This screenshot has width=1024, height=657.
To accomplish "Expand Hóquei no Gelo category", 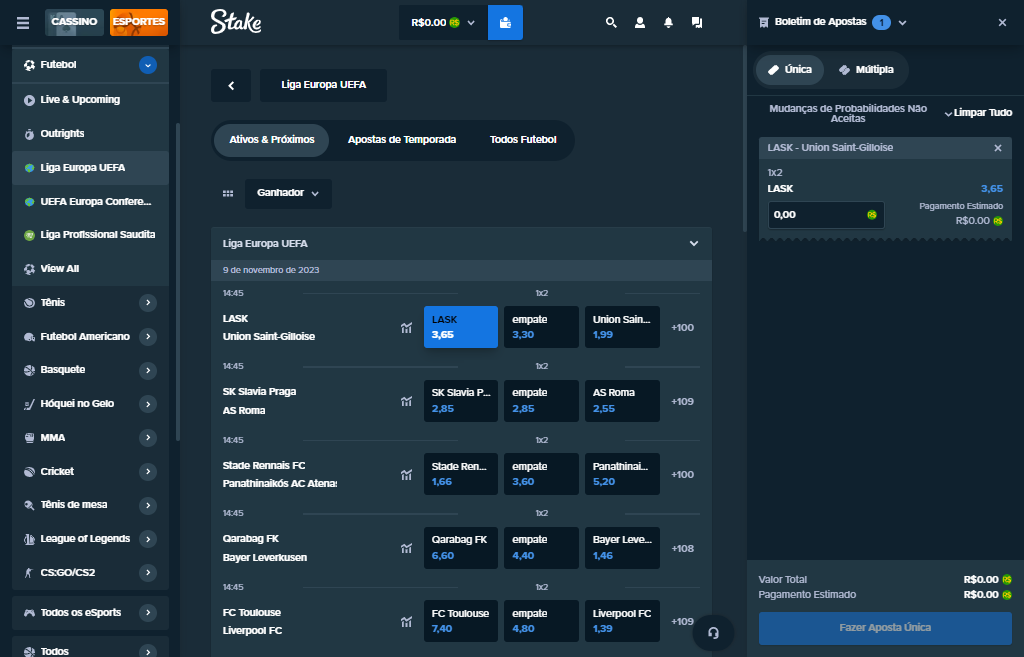I will [x=148, y=404].
